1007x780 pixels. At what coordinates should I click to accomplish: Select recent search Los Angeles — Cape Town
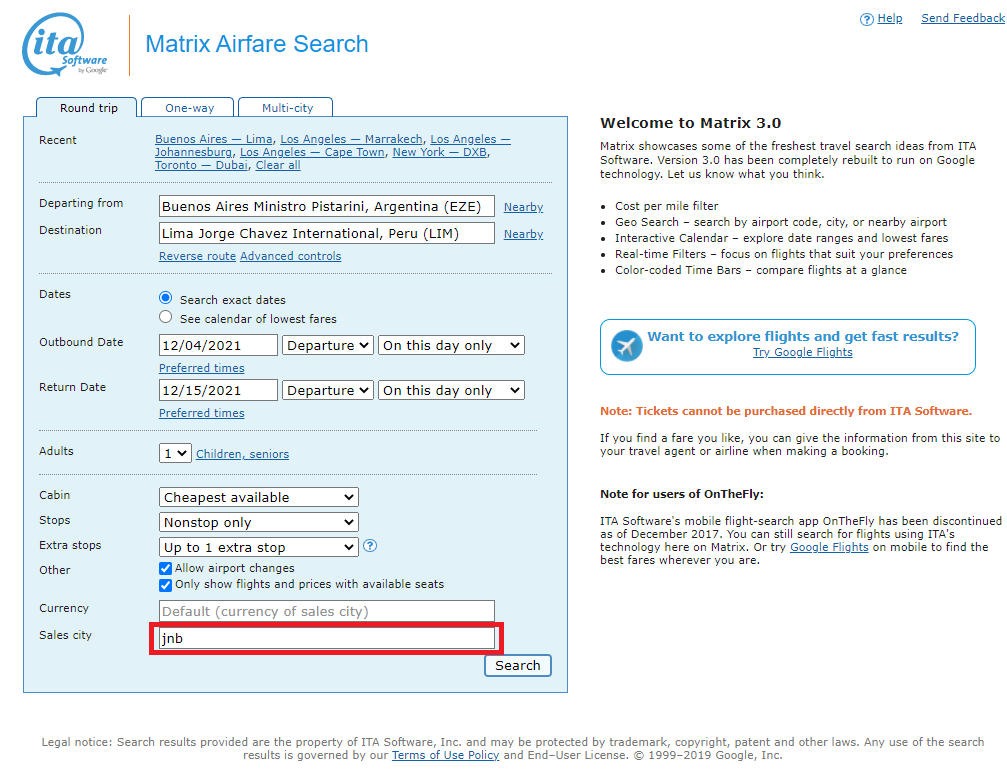click(312, 152)
